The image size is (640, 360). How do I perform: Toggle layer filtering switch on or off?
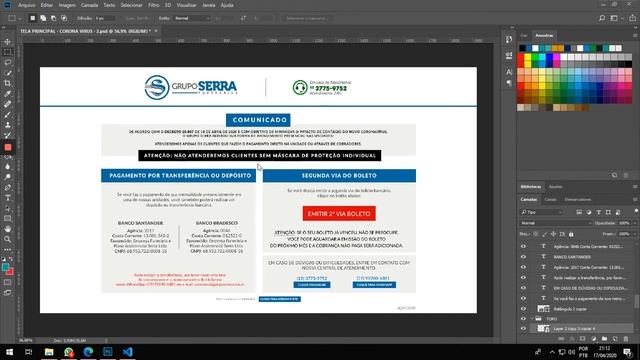pyautogui.click(x=636, y=211)
